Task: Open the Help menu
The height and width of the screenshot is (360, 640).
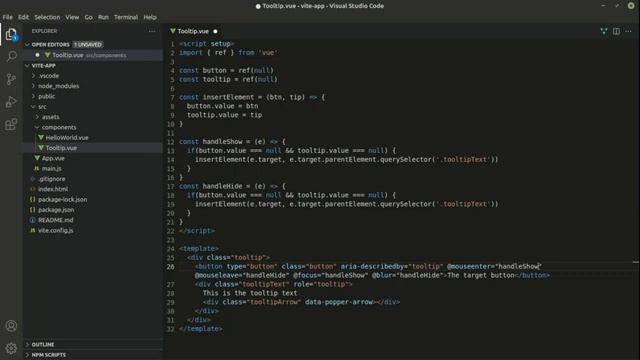Action: (x=150, y=17)
